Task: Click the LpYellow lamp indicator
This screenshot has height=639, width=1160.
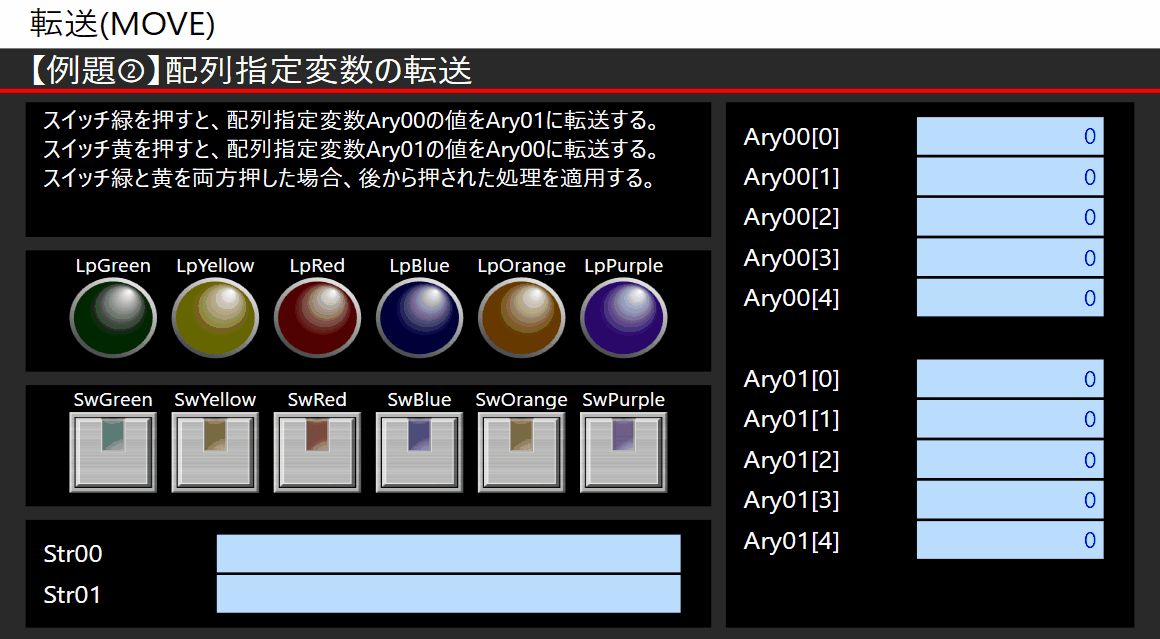Action: click(215, 318)
